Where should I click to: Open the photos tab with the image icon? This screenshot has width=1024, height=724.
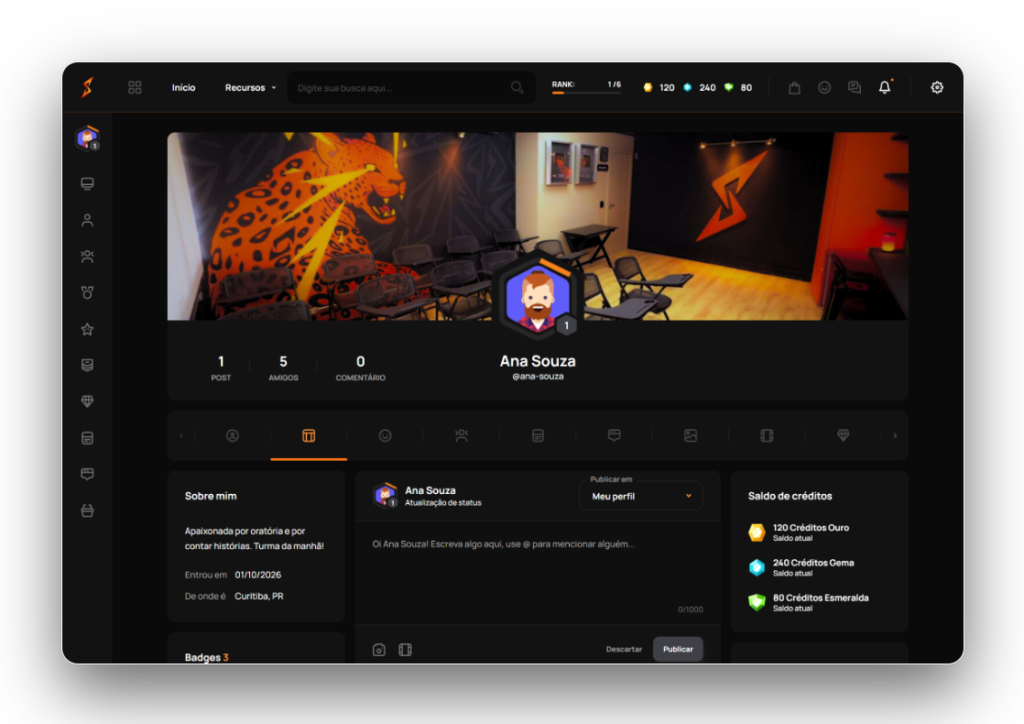point(690,435)
